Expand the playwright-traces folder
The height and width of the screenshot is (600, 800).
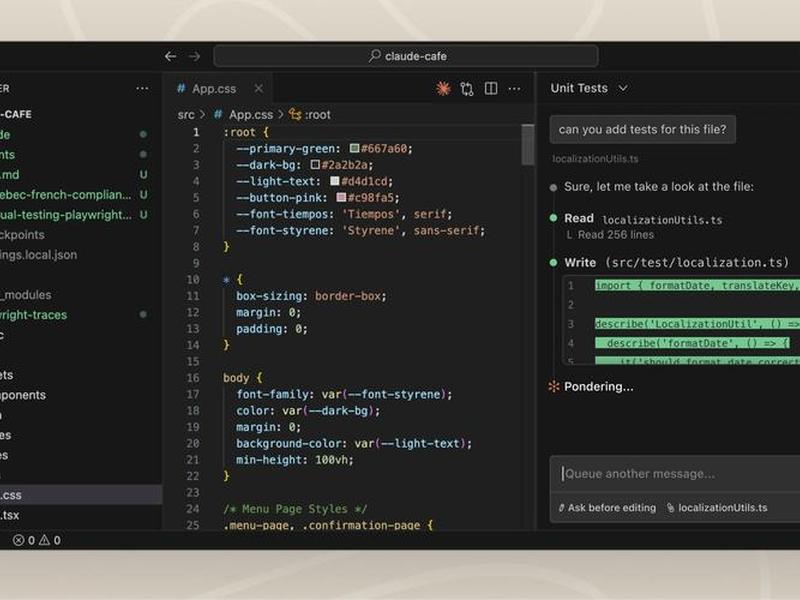[34, 315]
